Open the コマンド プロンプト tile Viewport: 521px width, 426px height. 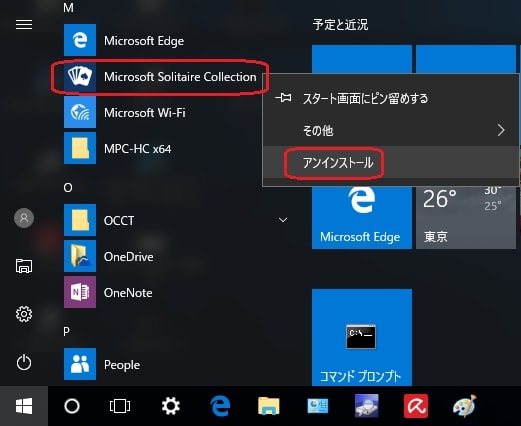(362, 337)
